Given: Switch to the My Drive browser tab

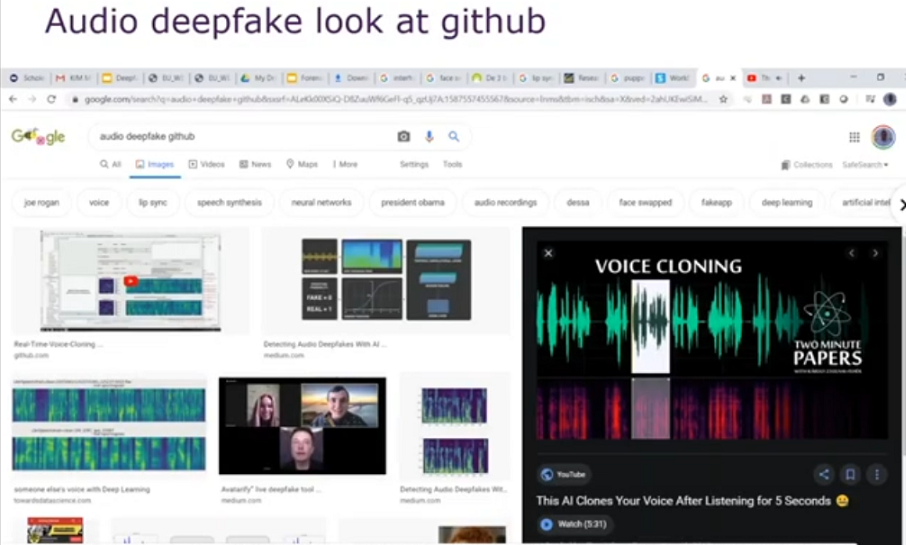Looking at the screenshot, I should point(259,77).
